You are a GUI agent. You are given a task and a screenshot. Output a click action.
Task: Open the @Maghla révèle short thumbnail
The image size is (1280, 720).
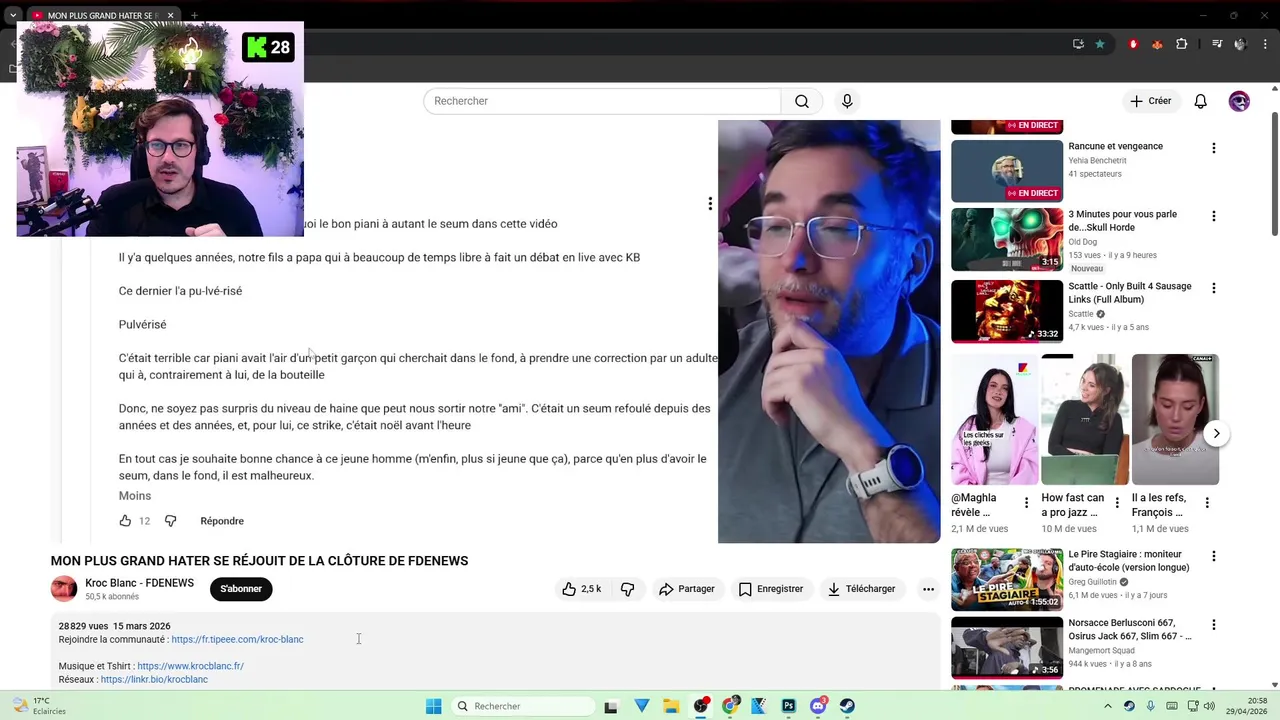[x=995, y=419]
